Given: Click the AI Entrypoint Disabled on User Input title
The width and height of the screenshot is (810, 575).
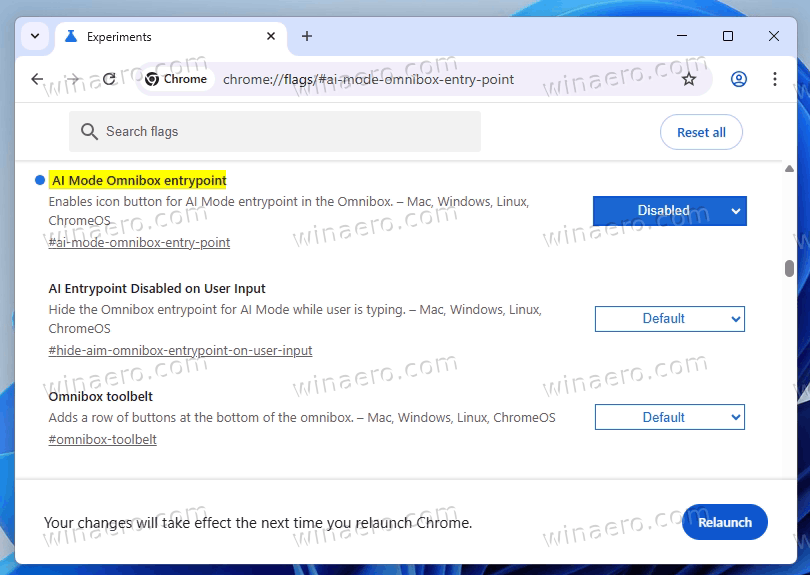Looking at the screenshot, I should [x=157, y=288].
